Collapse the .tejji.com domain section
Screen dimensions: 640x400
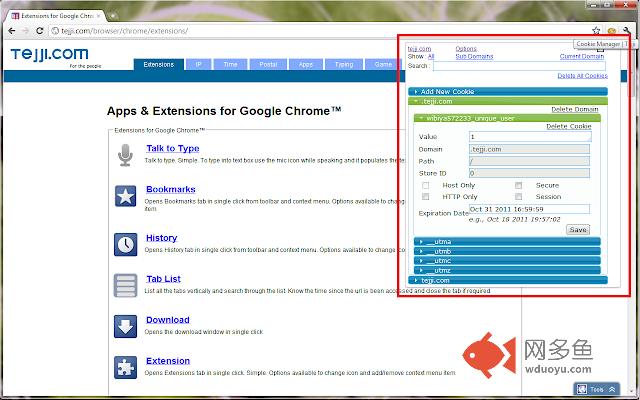pos(508,101)
